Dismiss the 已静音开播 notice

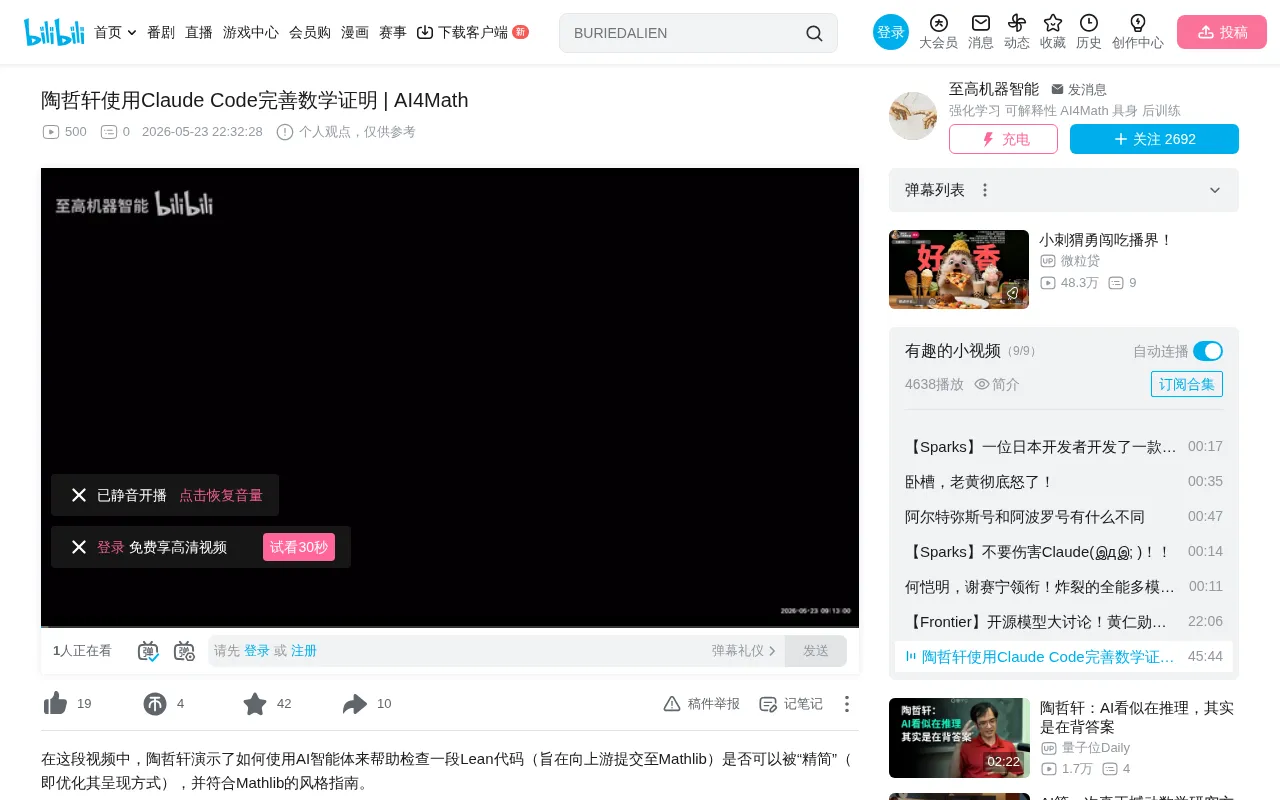pyautogui.click(x=79, y=495)
